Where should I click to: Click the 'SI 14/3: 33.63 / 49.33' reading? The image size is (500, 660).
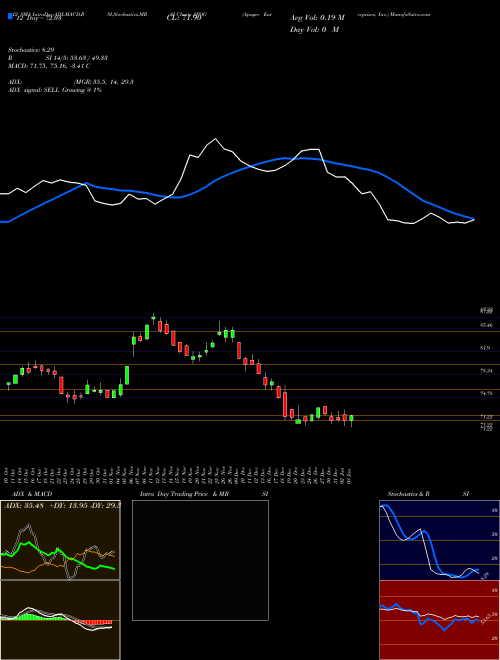(x=77, y=58)
